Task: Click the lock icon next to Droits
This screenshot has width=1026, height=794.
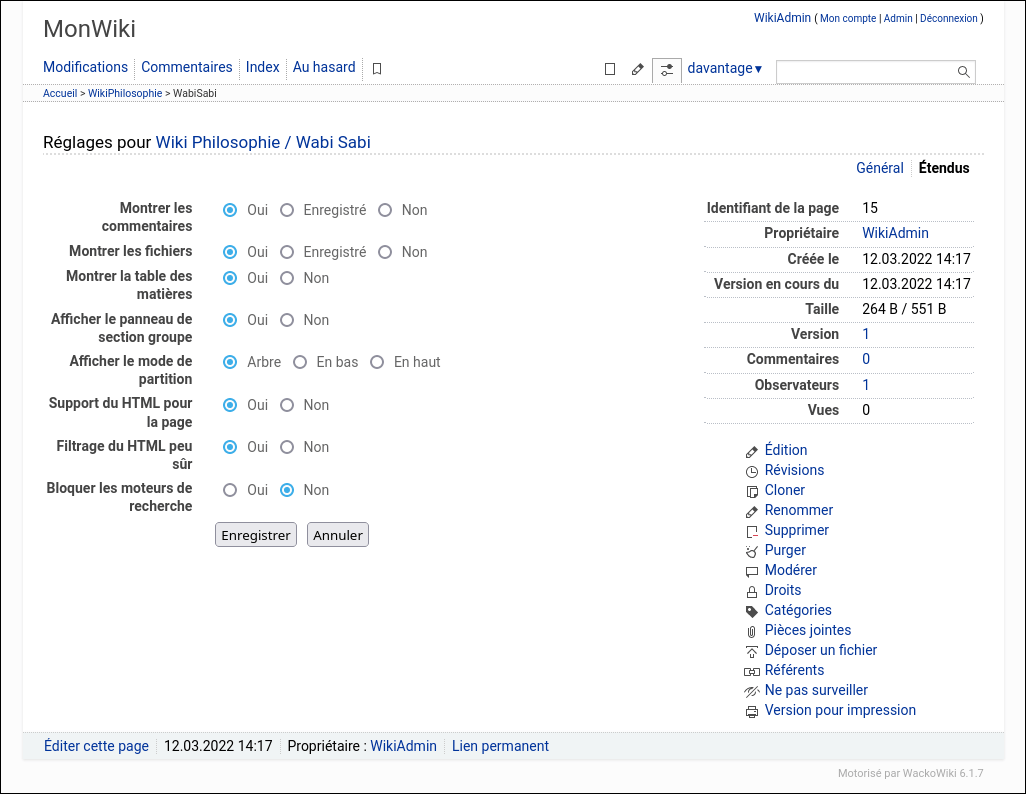Action: click(752, 591)
